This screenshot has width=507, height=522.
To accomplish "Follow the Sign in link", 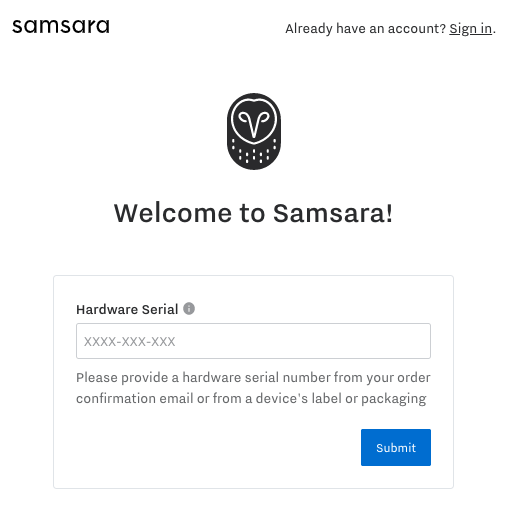I will pos(470,29).
